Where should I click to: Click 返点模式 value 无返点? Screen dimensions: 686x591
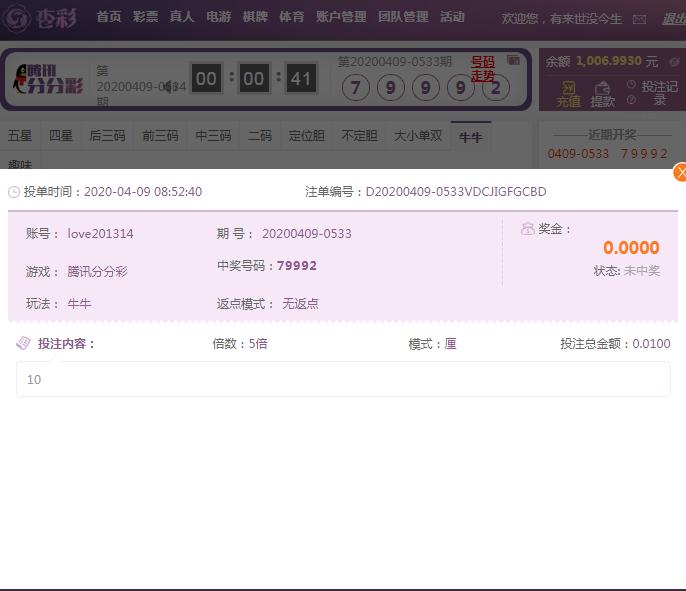click(300, 304)
